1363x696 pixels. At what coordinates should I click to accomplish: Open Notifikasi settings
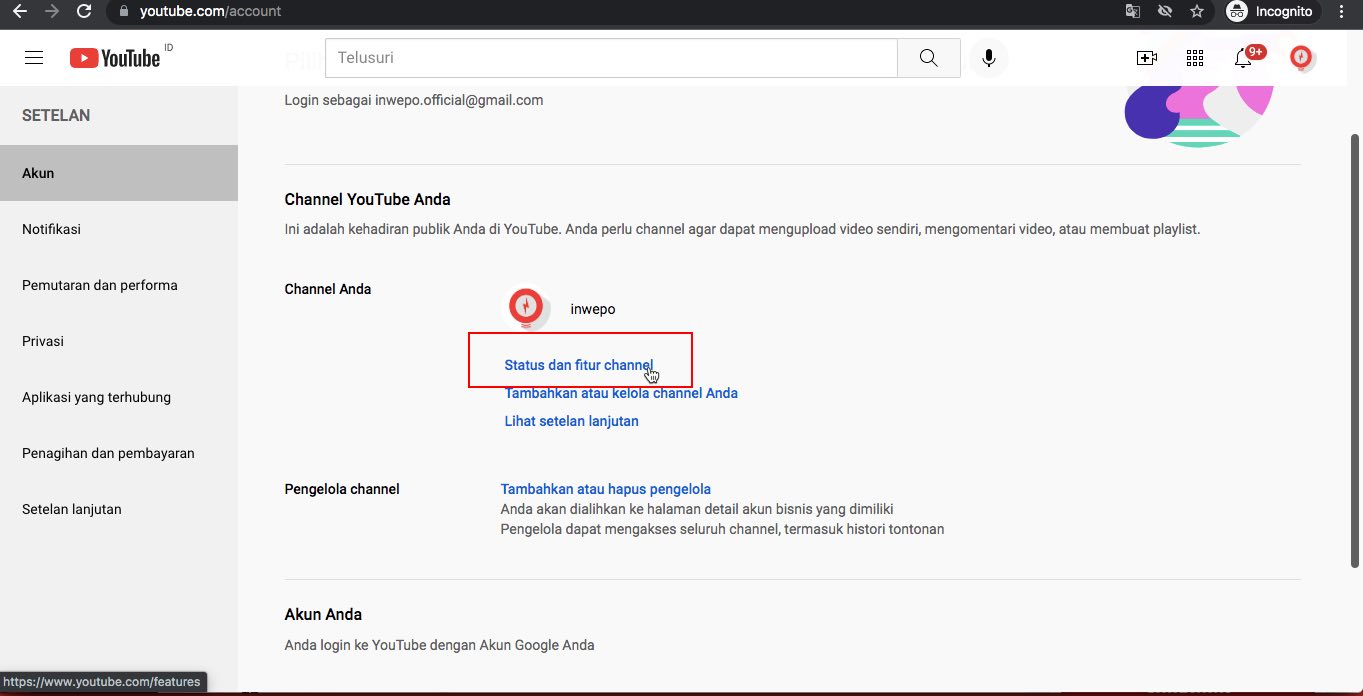click(x=119, y=229)
